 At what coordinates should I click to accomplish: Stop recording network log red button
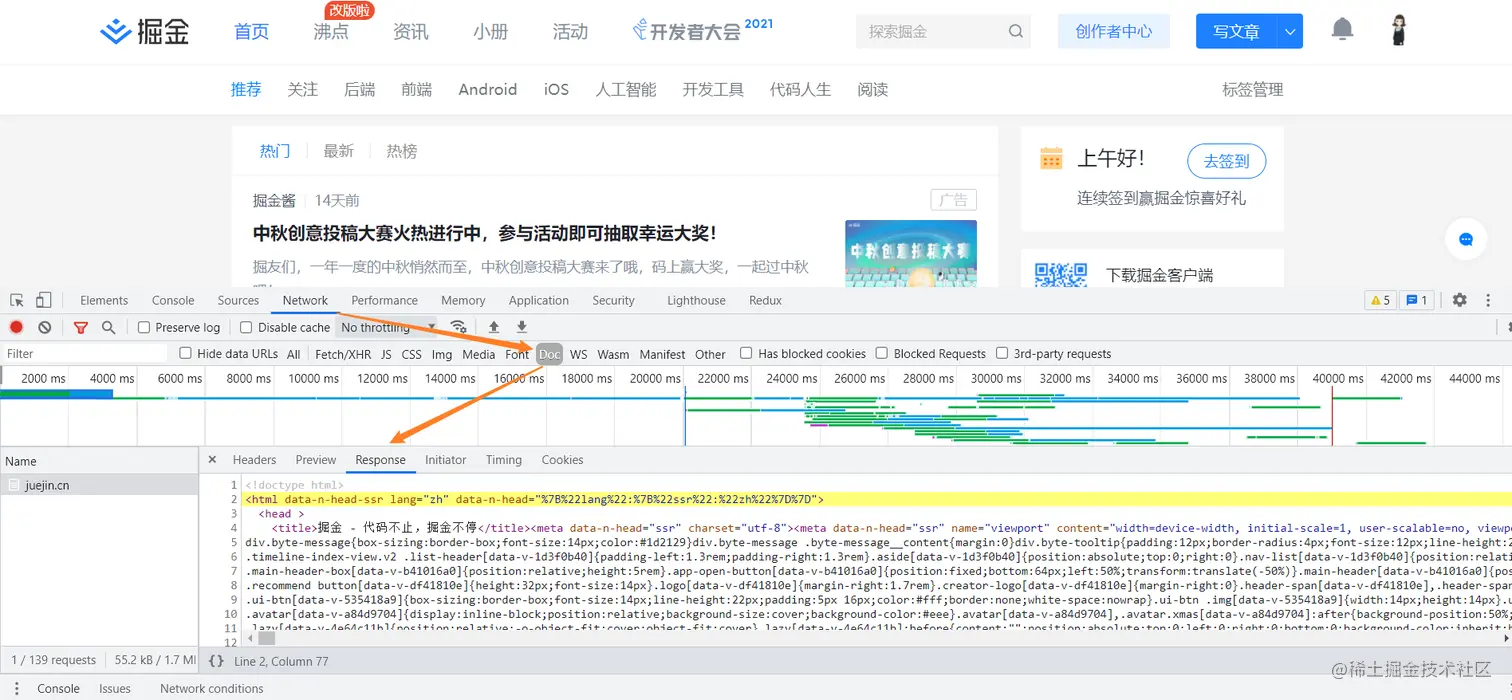click(x=16, y=327)
